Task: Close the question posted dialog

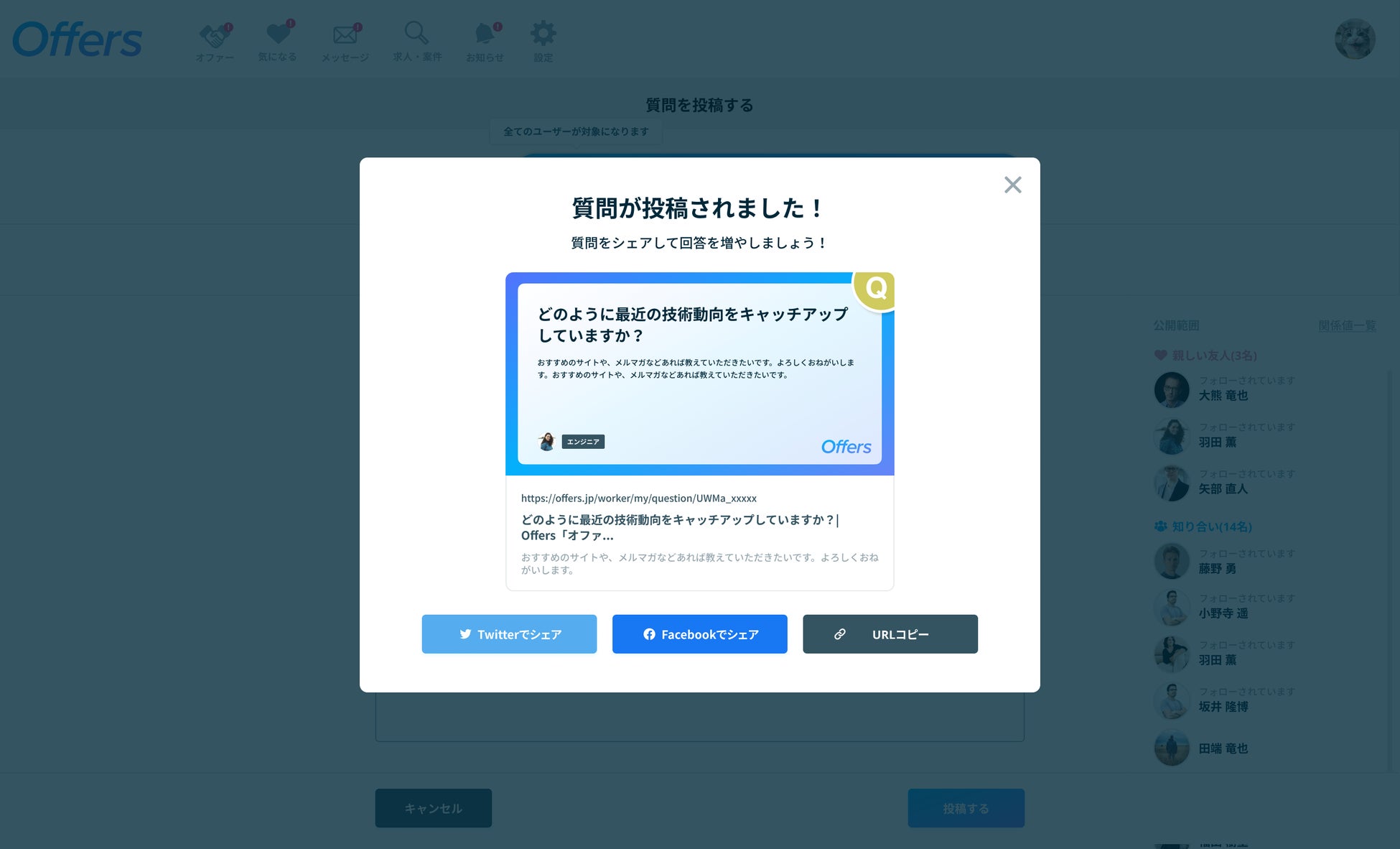Action: click(1012, 185)
